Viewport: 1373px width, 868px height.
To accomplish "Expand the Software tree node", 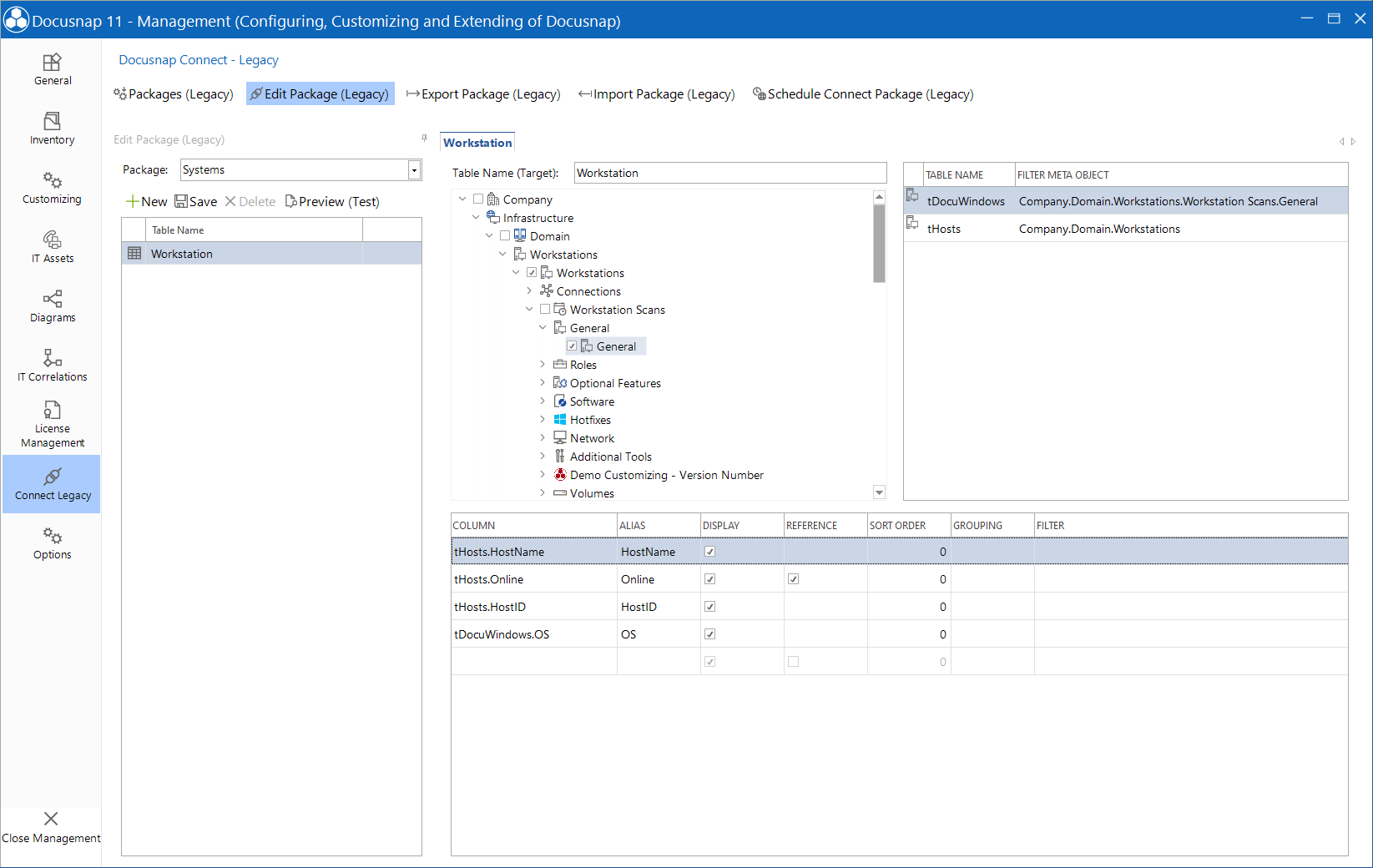I will coord(543,401).
